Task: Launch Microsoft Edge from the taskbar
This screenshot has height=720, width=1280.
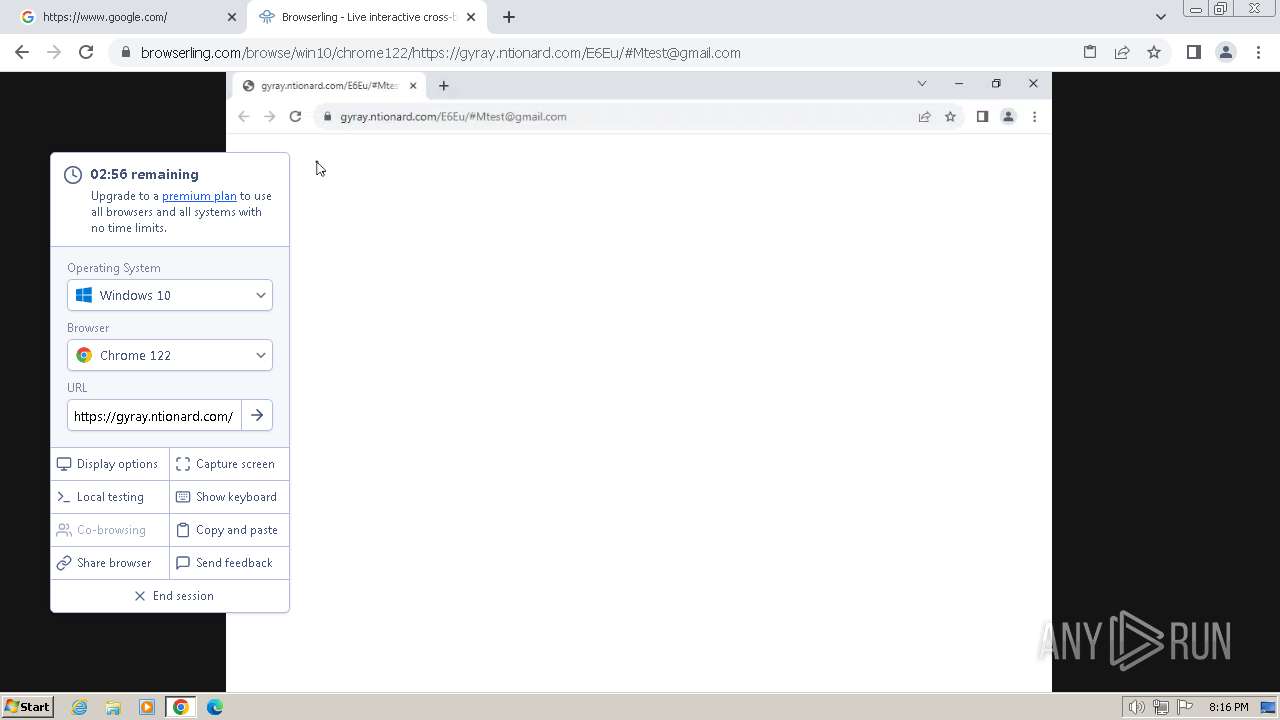Action: click(215, 707)
